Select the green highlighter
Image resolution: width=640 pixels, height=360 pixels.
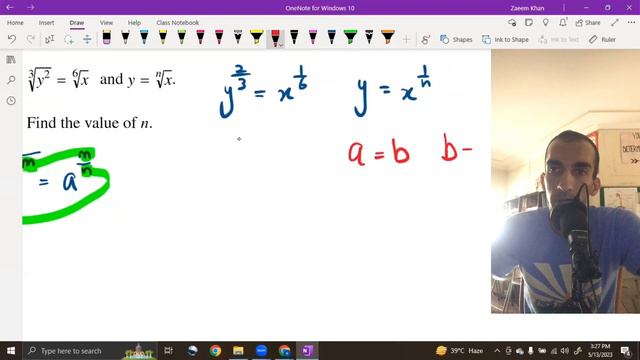350,38
